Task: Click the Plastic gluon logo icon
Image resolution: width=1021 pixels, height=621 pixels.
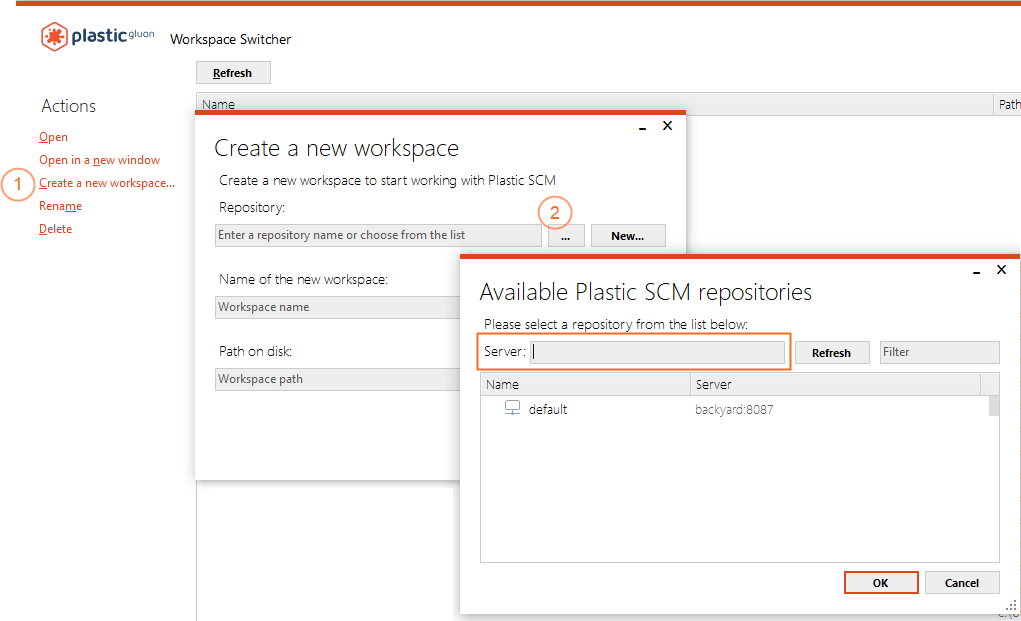Action: tap(54, 36)
